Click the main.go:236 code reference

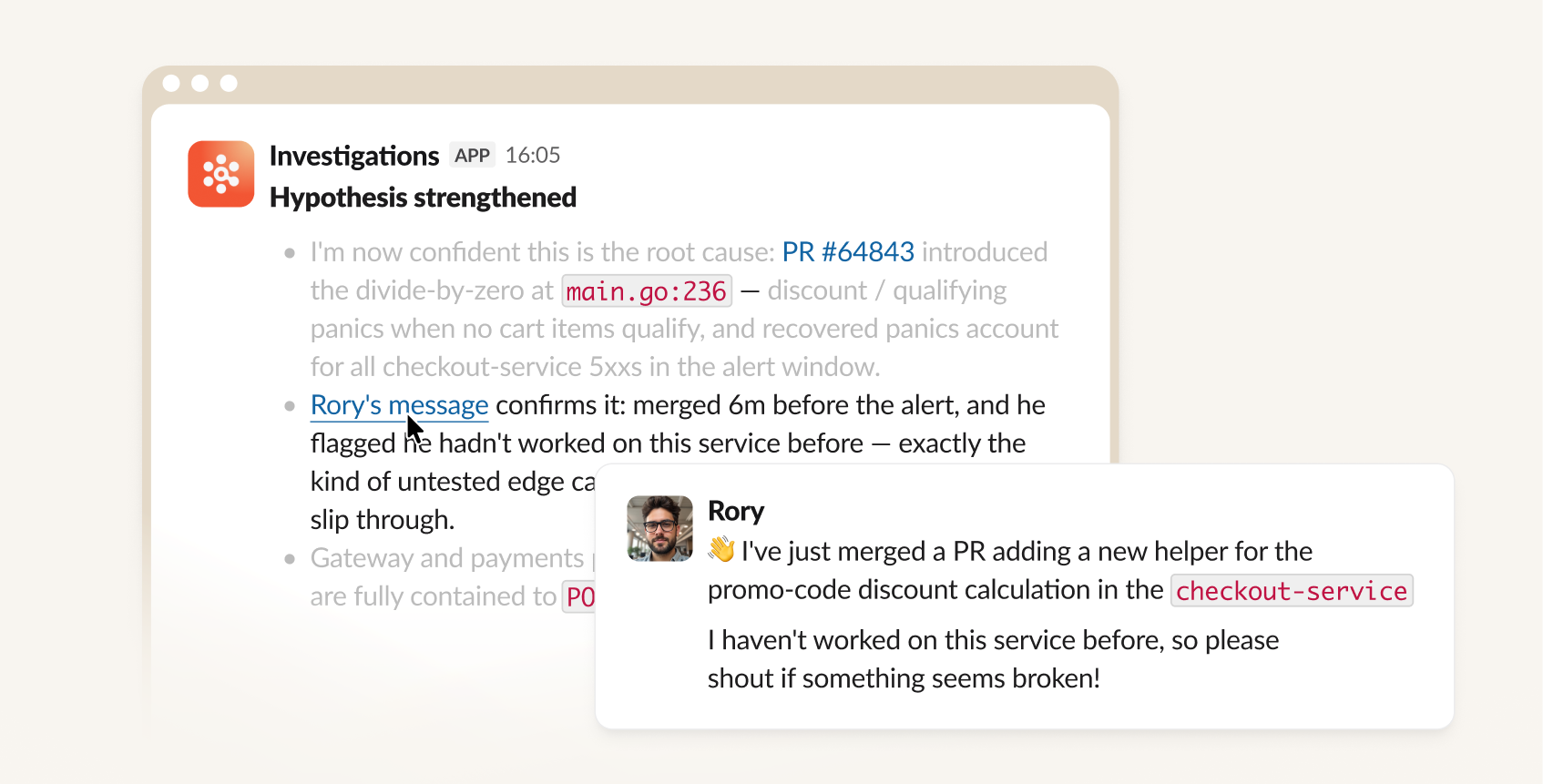click(647, 291)
